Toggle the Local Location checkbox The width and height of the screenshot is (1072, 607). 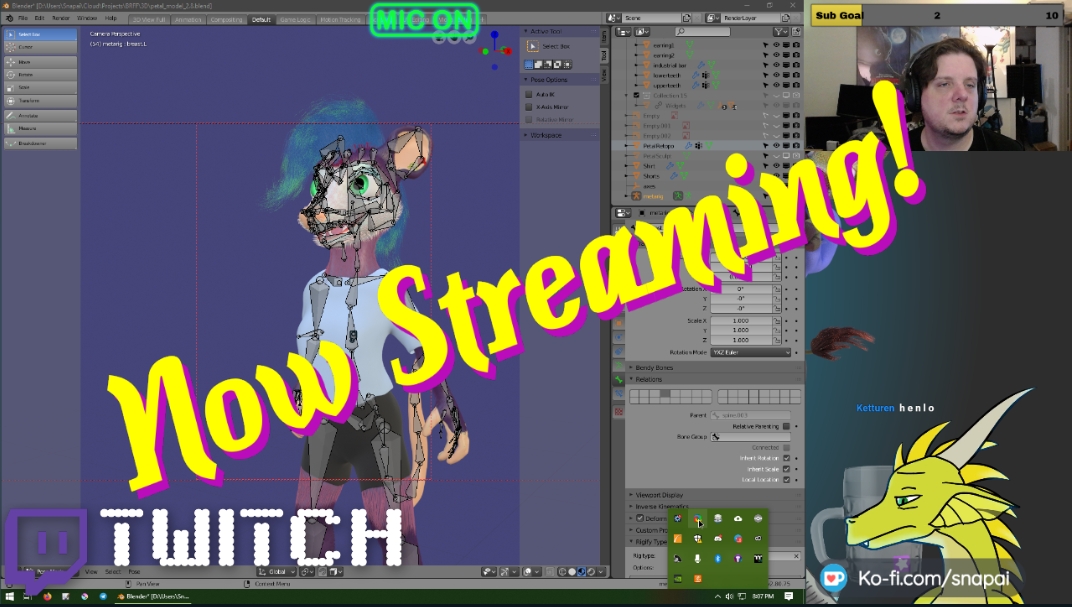pos(786,480)
